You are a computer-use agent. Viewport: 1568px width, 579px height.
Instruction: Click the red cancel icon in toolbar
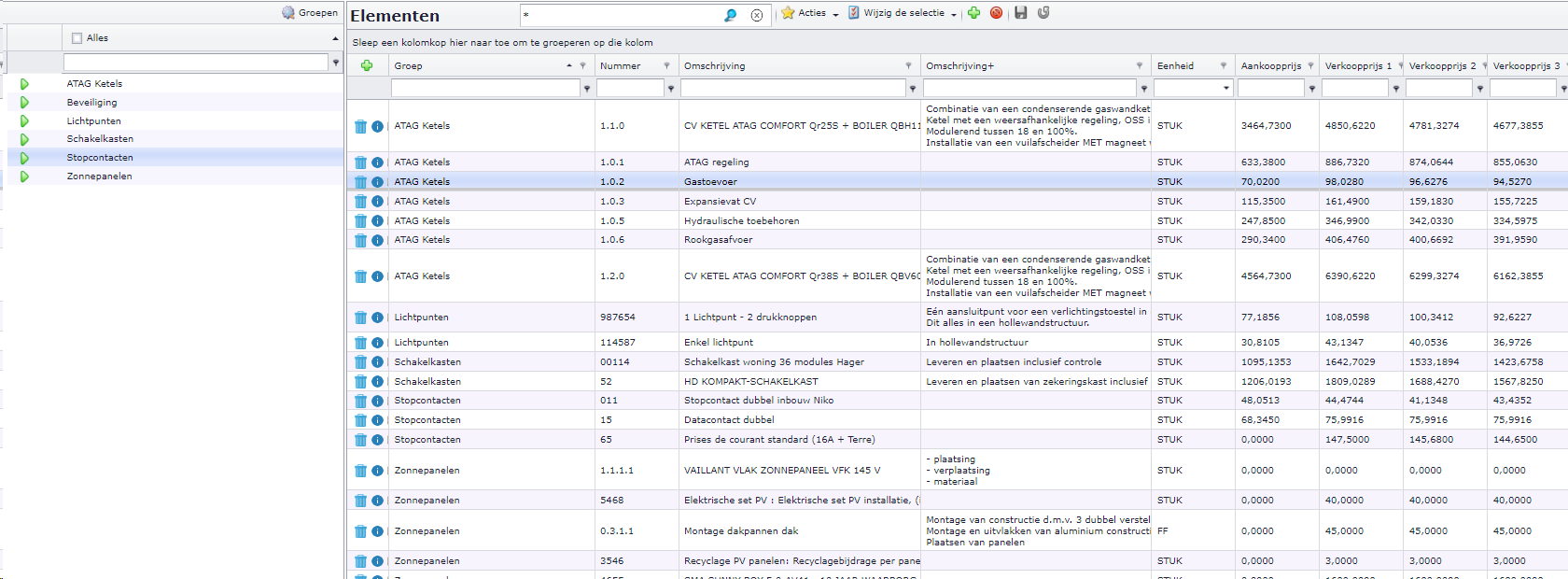pos(996,13)
